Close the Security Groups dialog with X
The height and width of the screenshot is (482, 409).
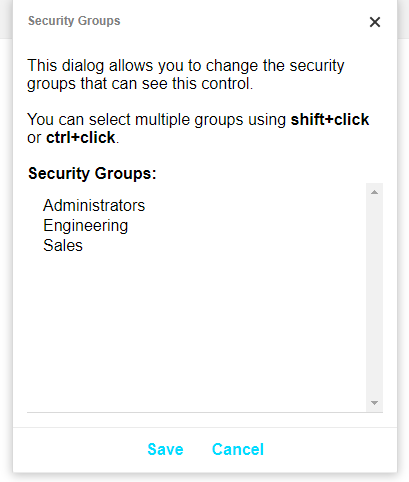click(375, 22)
